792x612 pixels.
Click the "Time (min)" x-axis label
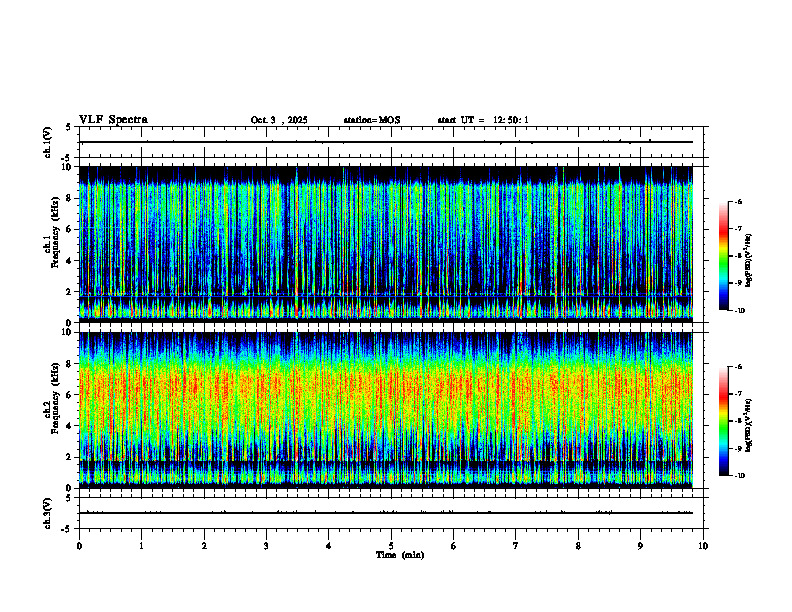(400, 555)
